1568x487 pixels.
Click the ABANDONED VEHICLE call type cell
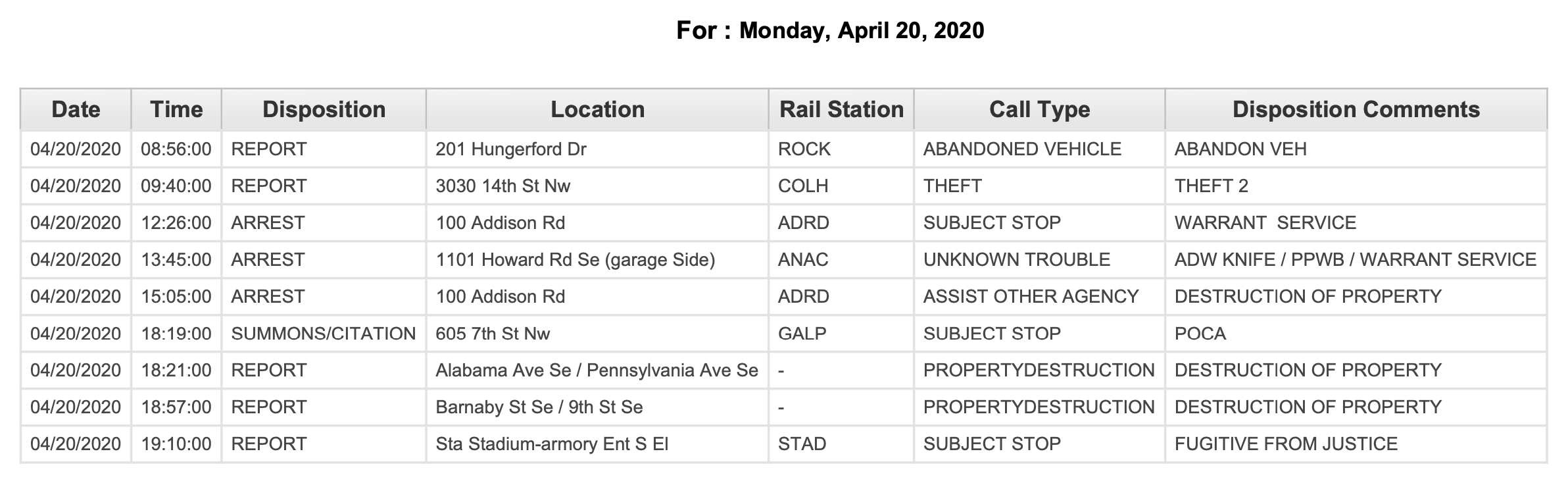point(1039,149)
